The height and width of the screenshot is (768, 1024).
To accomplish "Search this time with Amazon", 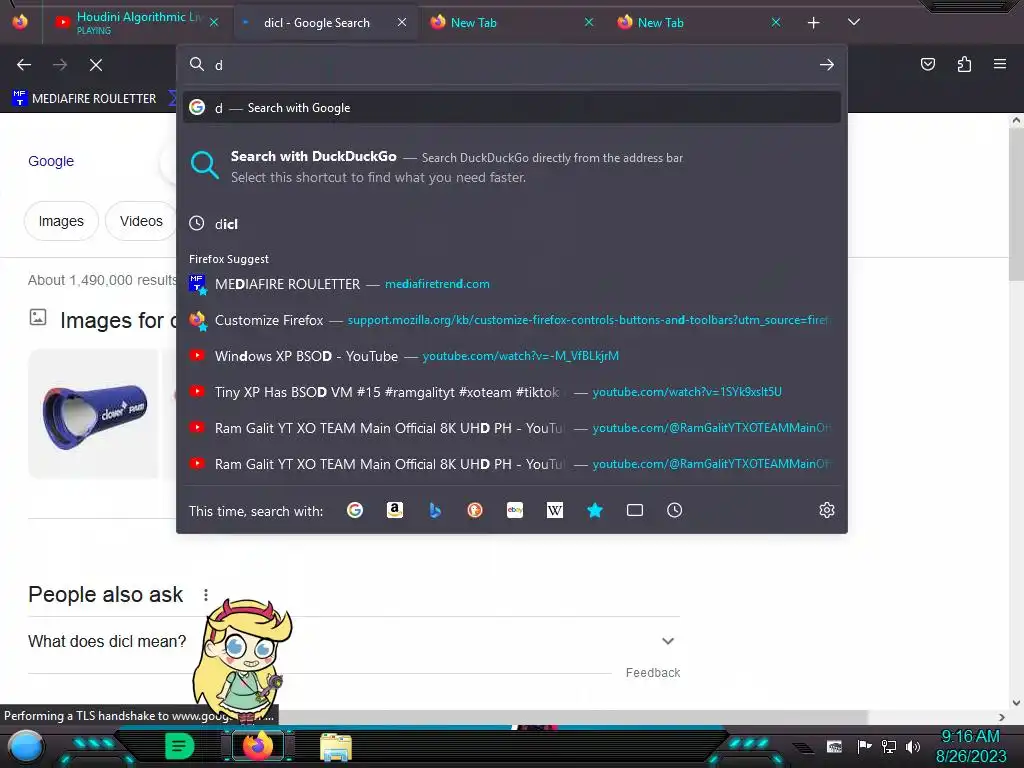I will (x=394, y=510).
